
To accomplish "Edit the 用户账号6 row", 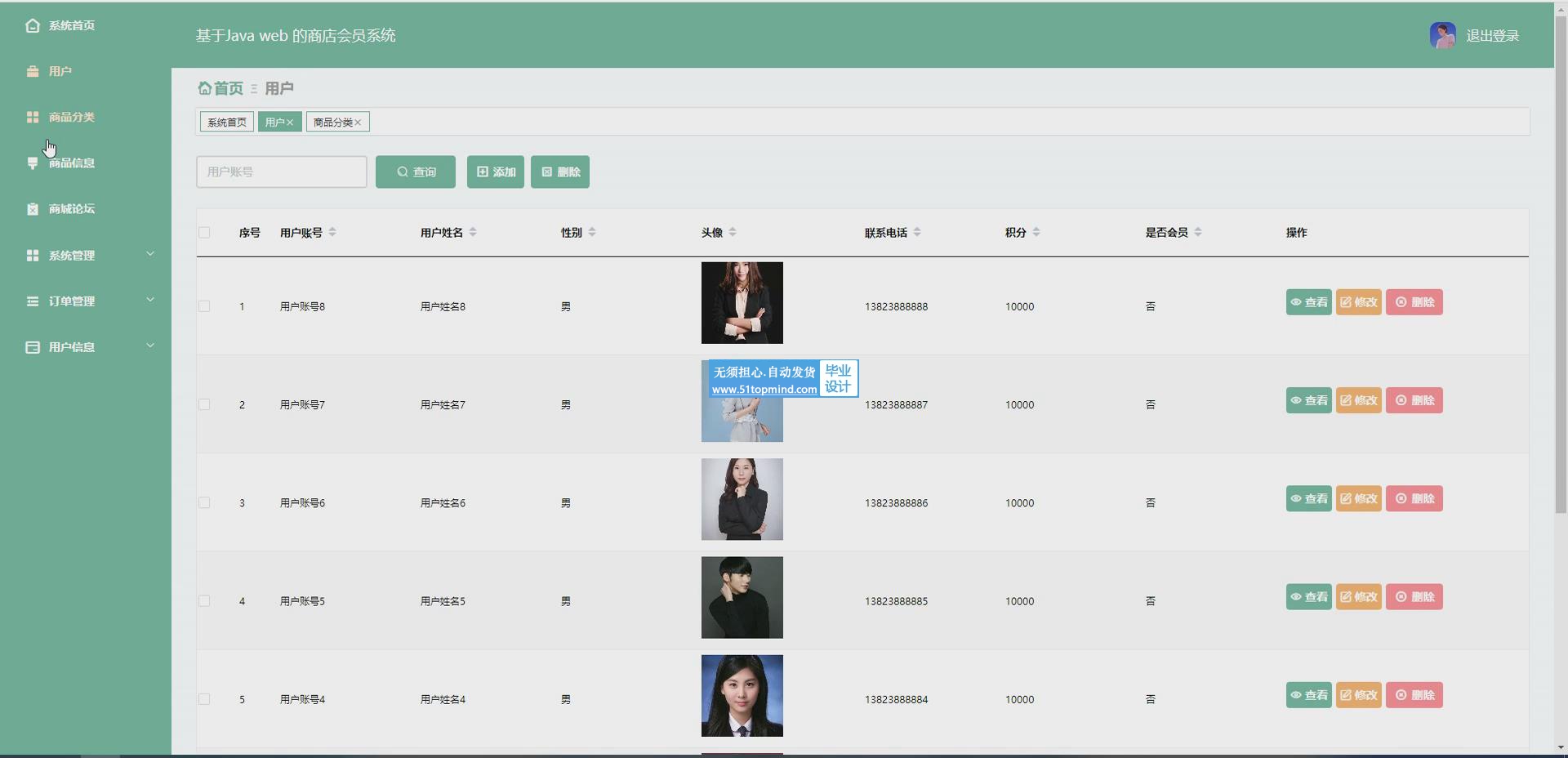I will (1359, 498).
